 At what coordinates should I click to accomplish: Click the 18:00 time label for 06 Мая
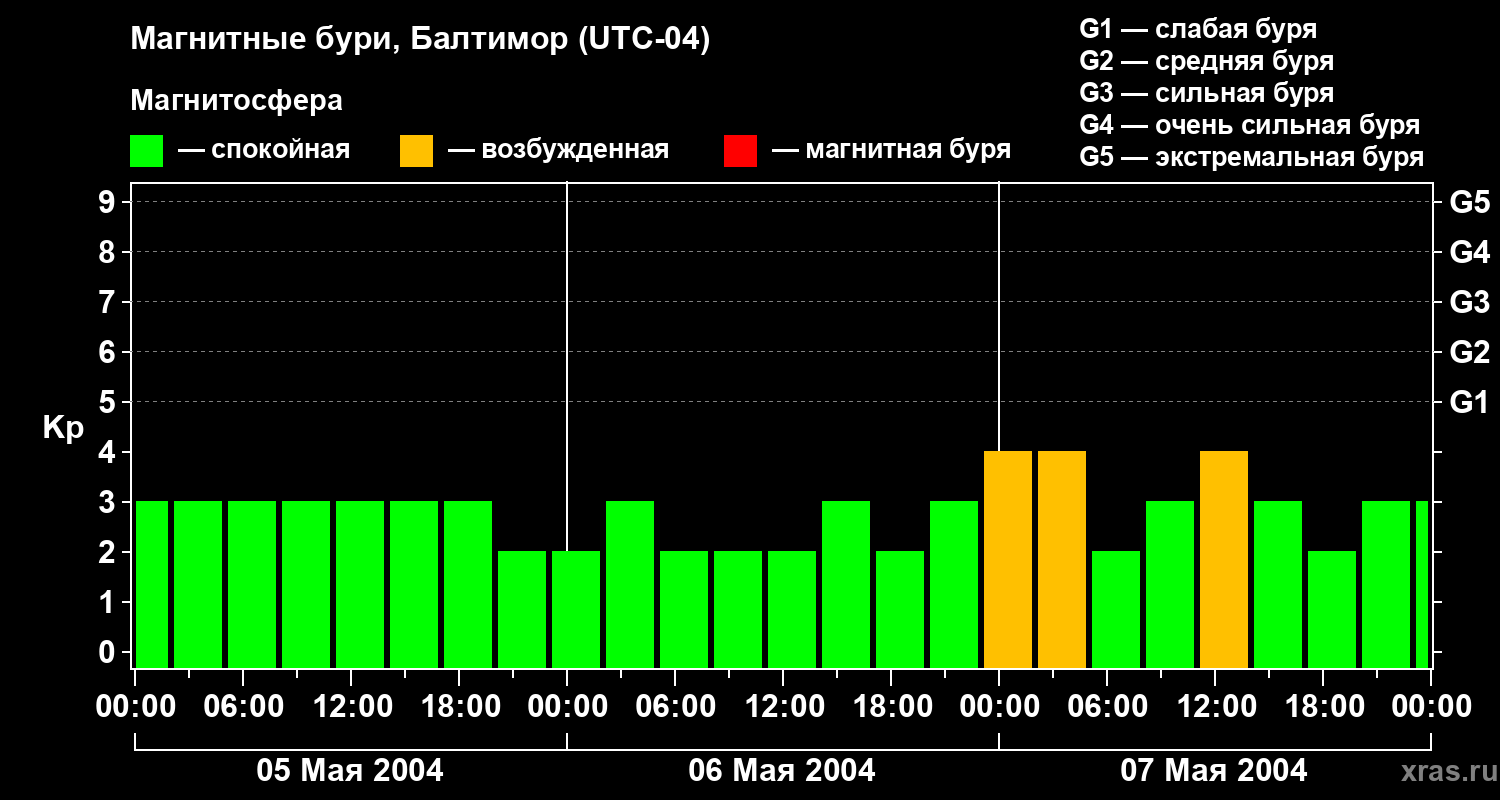891,707
